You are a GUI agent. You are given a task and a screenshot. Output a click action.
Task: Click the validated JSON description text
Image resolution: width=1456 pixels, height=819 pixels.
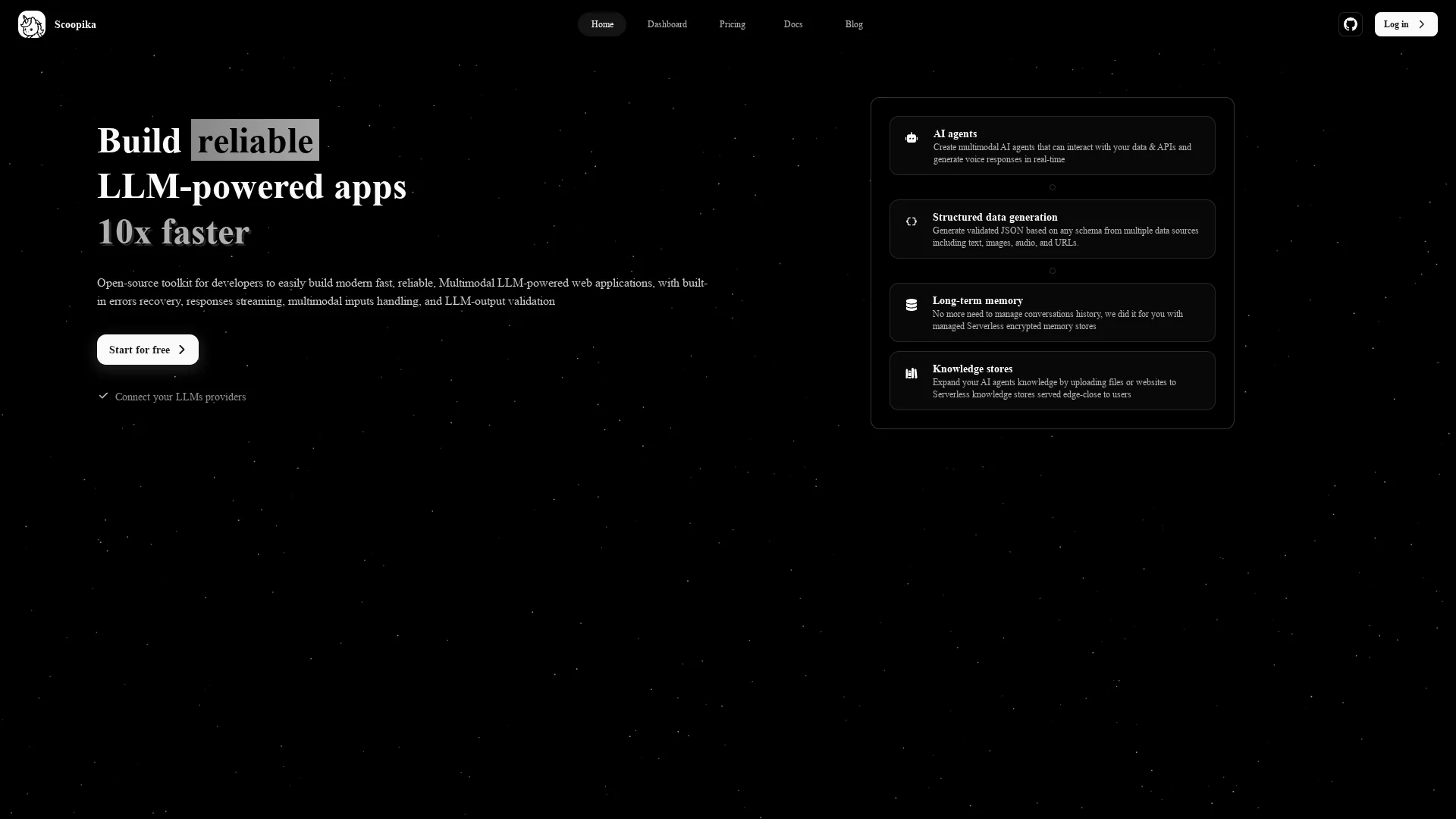point(1065,237)
